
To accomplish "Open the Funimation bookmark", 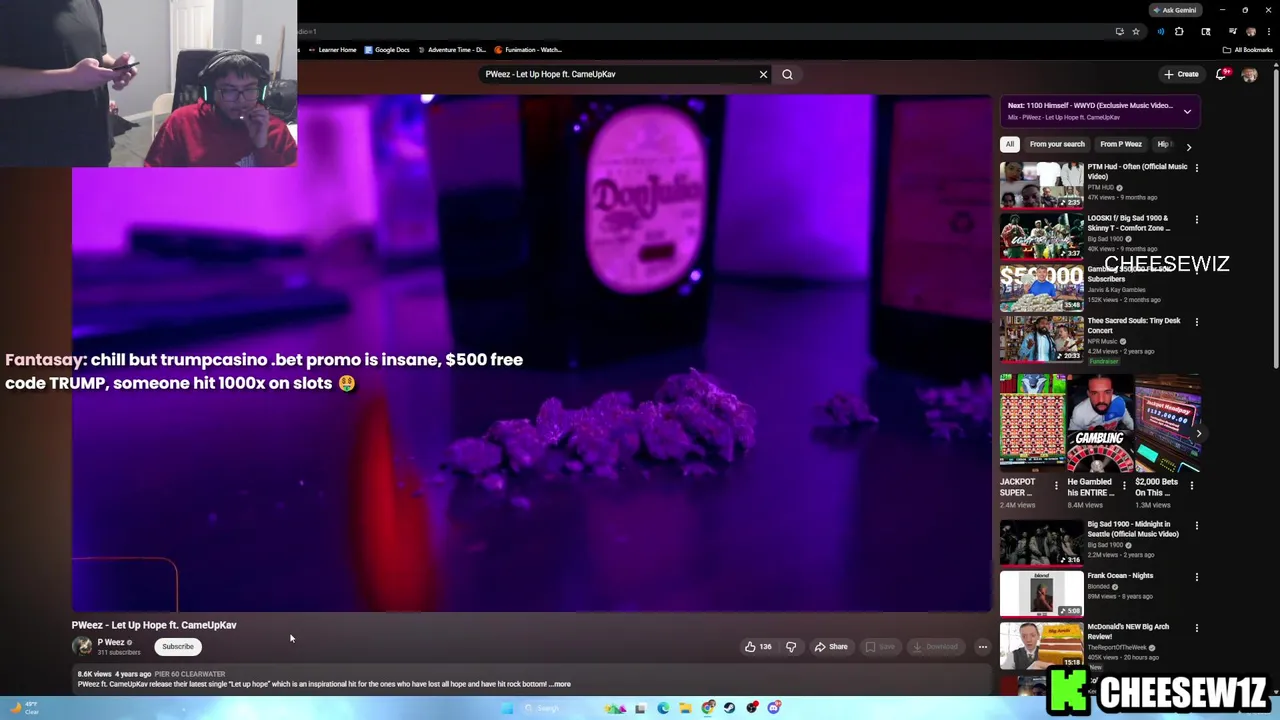I will click(x=529, y=50).
